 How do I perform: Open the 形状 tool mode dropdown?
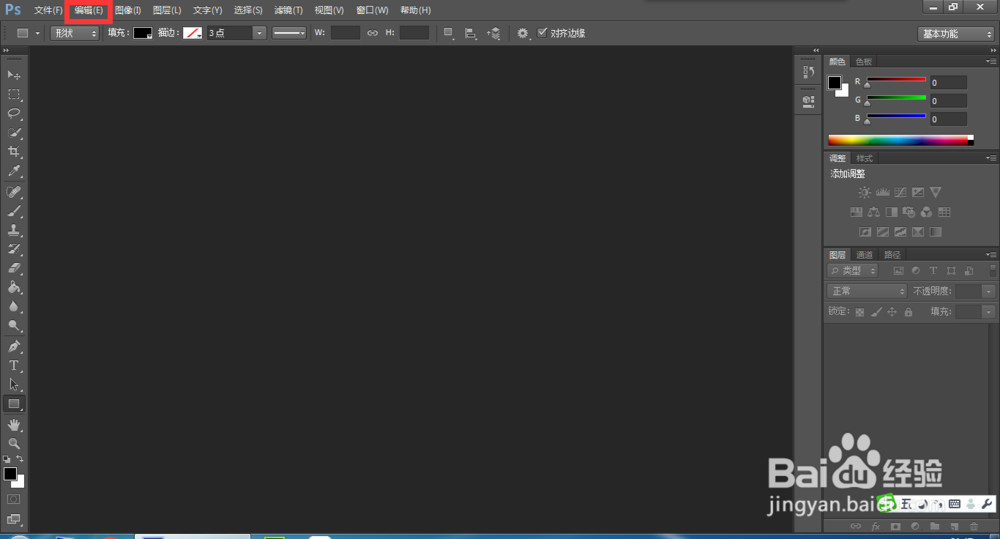(75, 33)
